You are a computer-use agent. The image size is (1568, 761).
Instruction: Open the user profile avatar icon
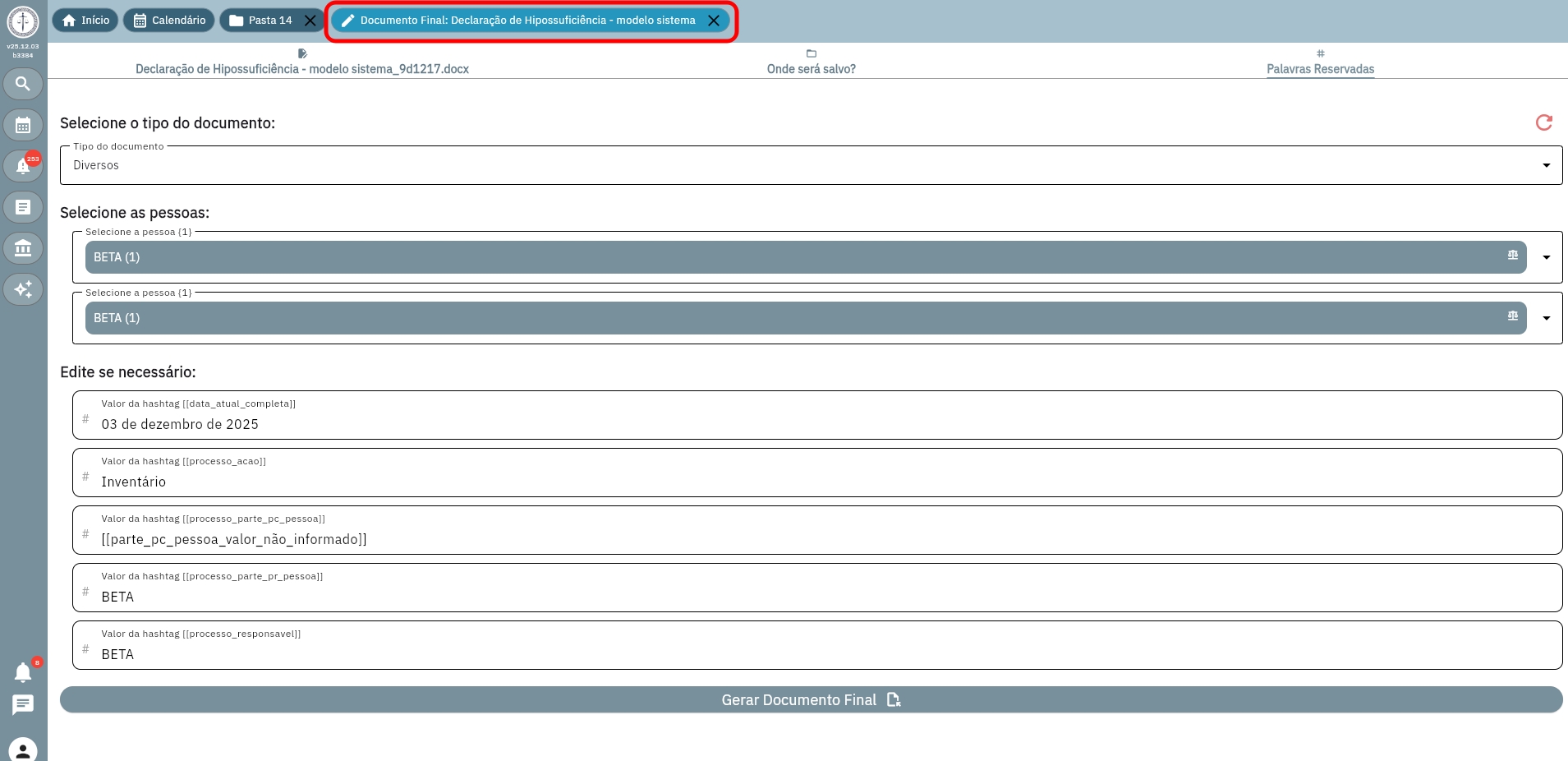click(x=23, y=749)
